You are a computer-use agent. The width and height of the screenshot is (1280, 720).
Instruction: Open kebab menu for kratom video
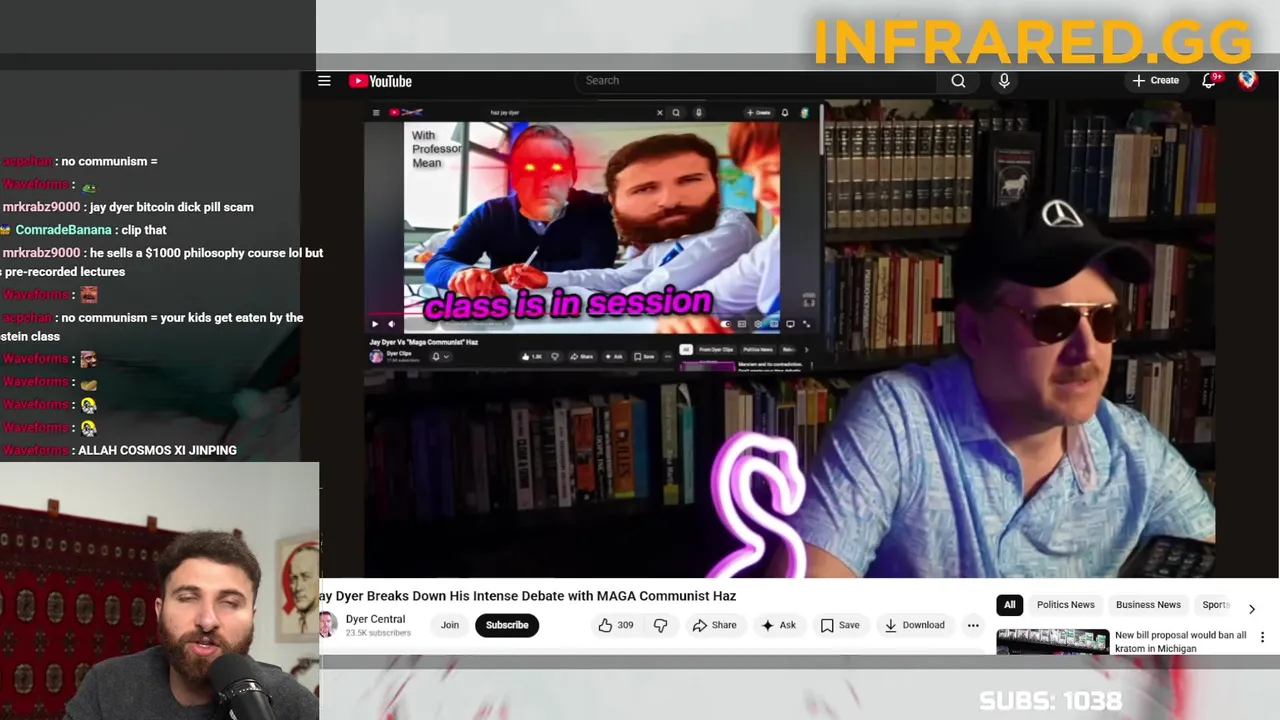(1262, 637)
